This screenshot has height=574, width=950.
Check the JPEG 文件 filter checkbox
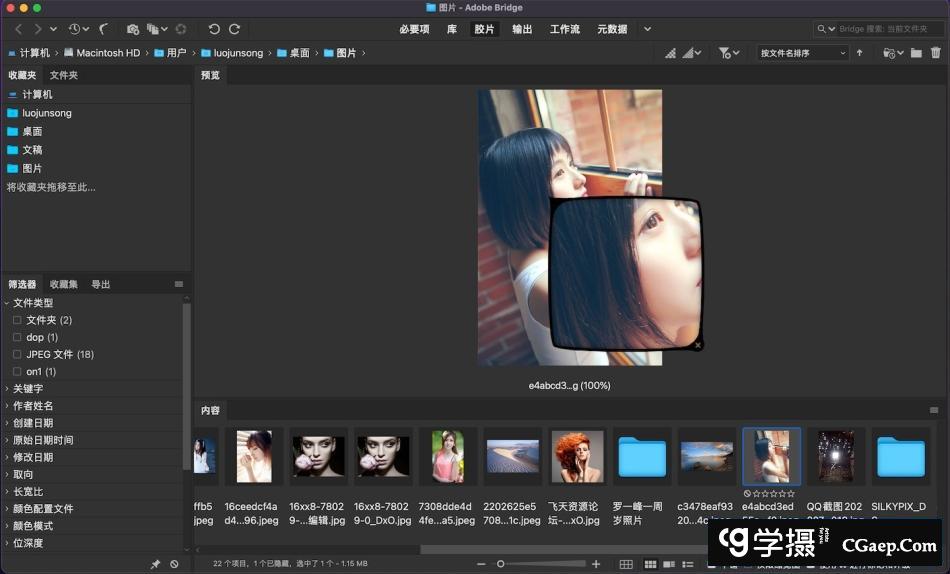[17, 354]
